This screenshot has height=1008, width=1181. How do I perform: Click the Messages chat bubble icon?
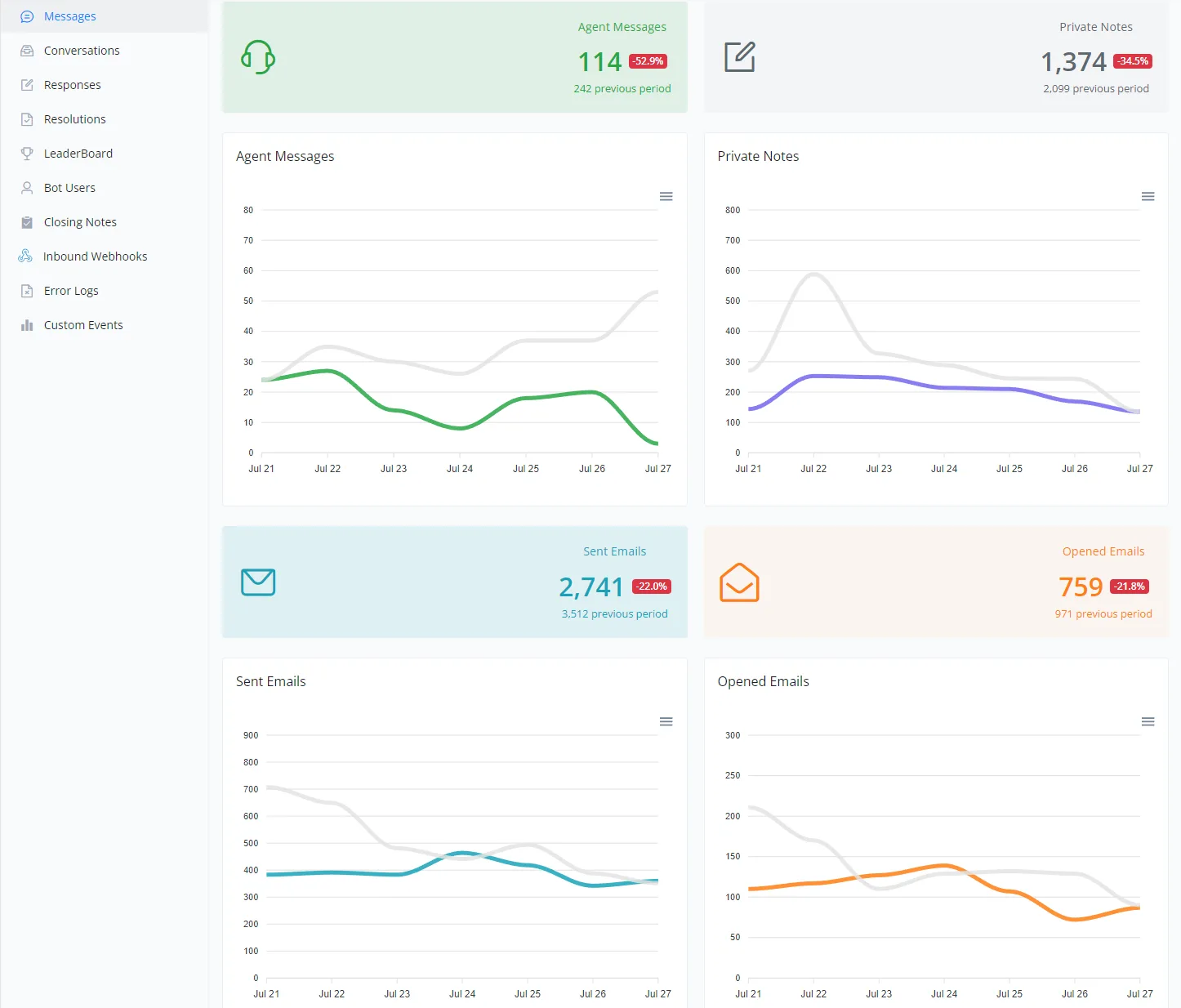[x=27, y=16]
